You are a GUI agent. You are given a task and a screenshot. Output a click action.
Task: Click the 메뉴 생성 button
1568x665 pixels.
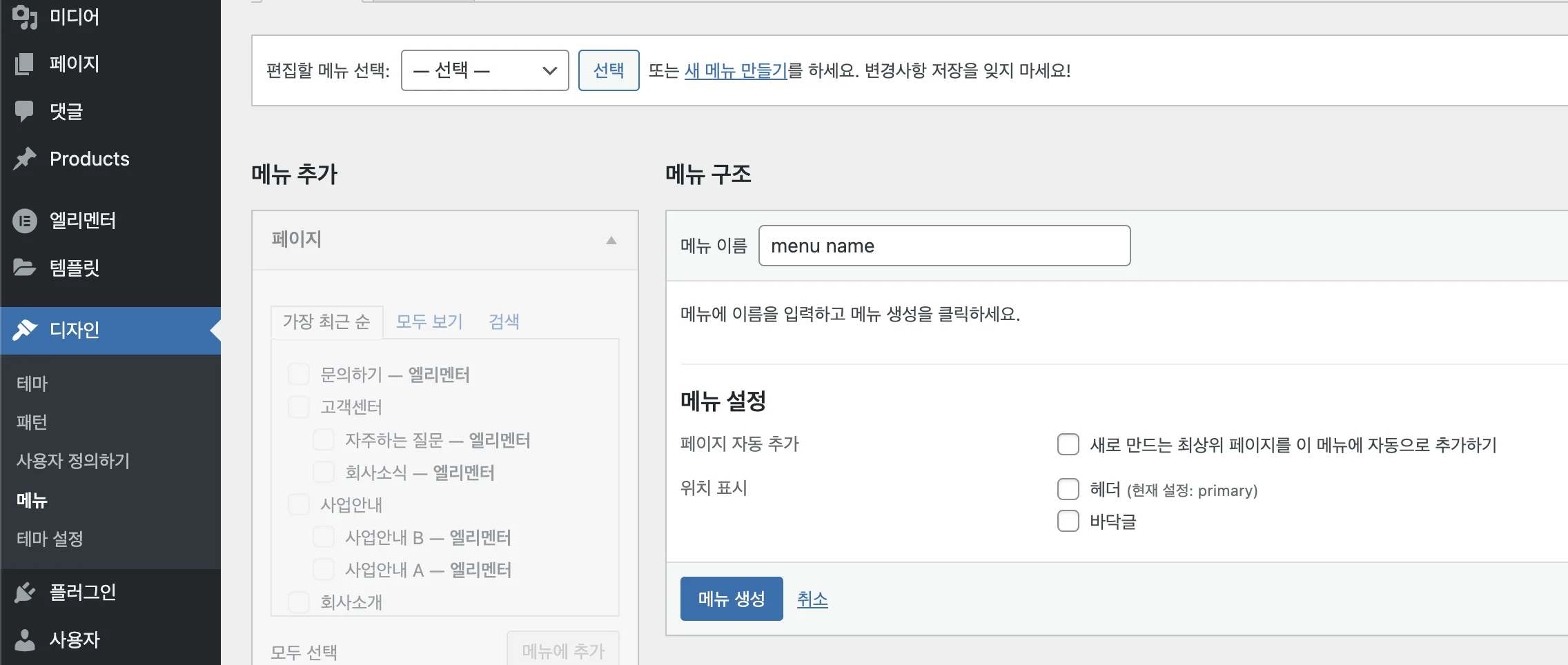[731, 599]
